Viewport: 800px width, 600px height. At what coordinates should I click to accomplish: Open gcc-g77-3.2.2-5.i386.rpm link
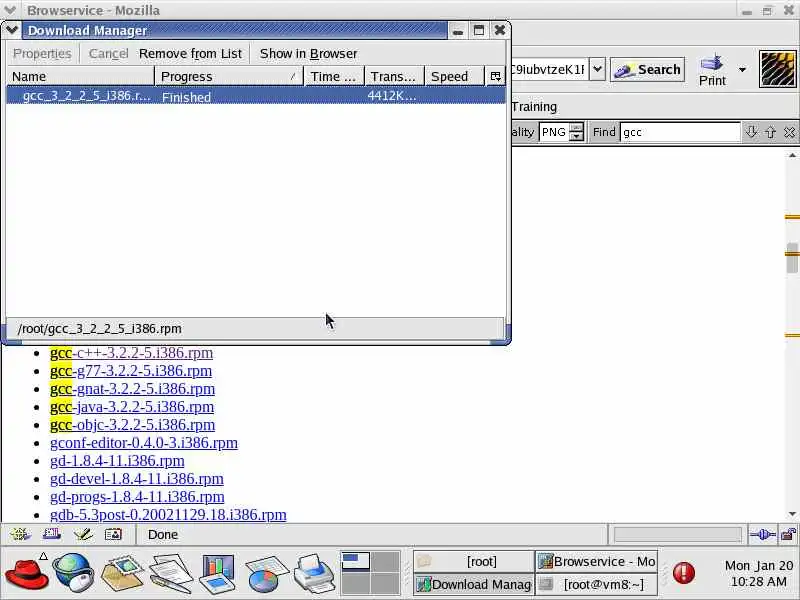131,371
